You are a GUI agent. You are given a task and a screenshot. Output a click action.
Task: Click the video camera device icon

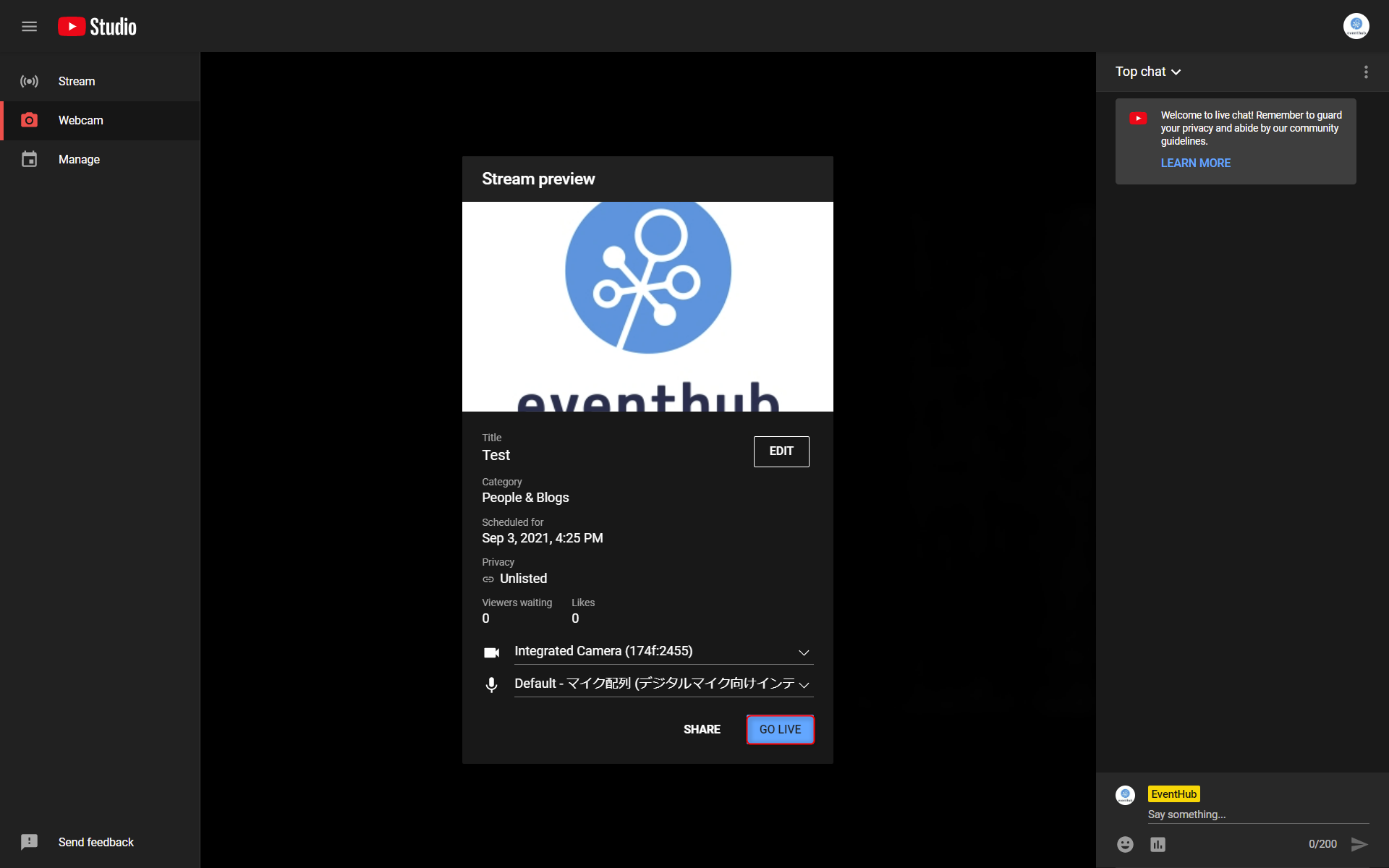pos(491,652)
